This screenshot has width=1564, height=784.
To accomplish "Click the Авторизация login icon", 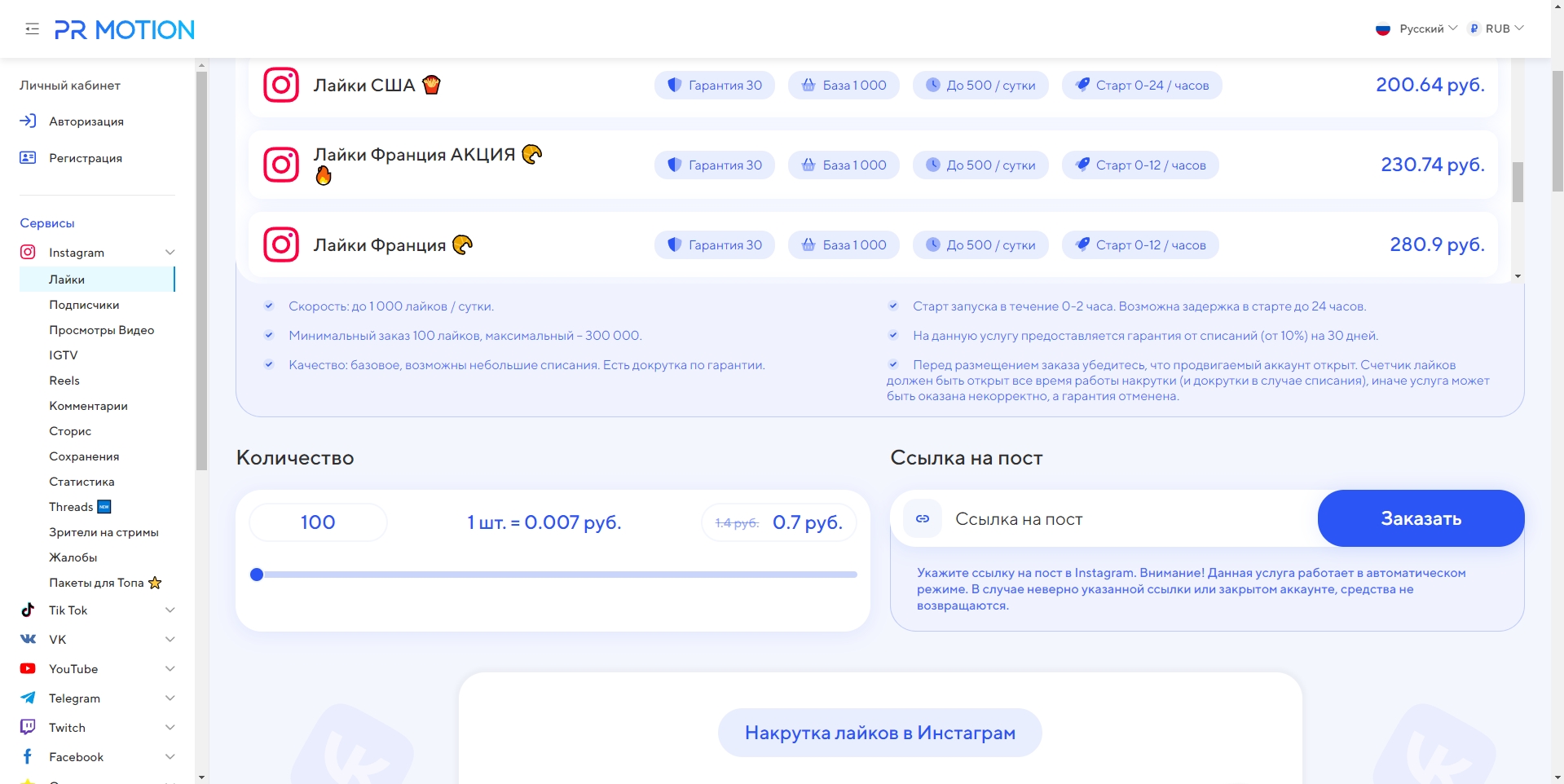I will (x=28, y=121).
